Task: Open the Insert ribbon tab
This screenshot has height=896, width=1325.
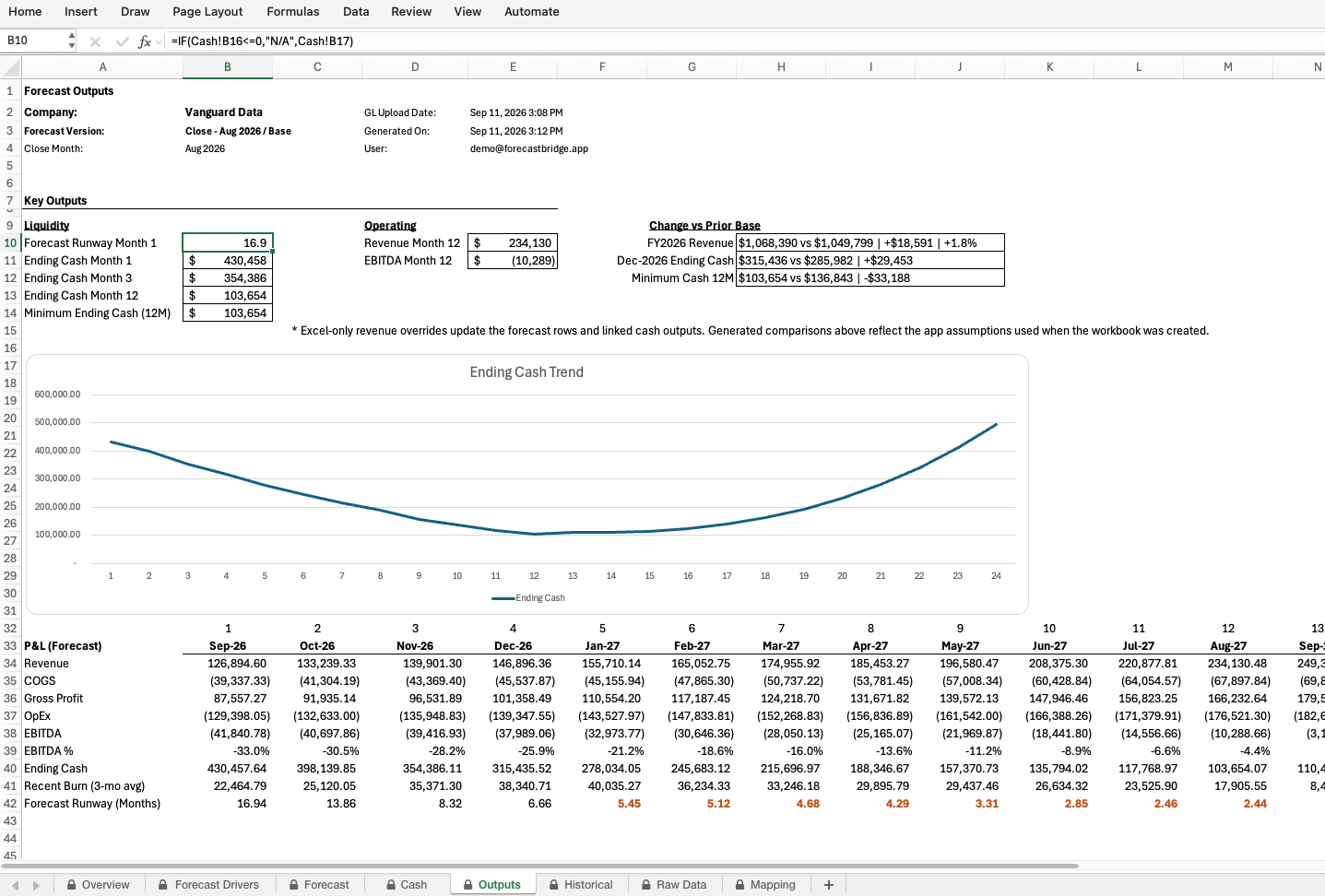Action: (x=81, y=12)
